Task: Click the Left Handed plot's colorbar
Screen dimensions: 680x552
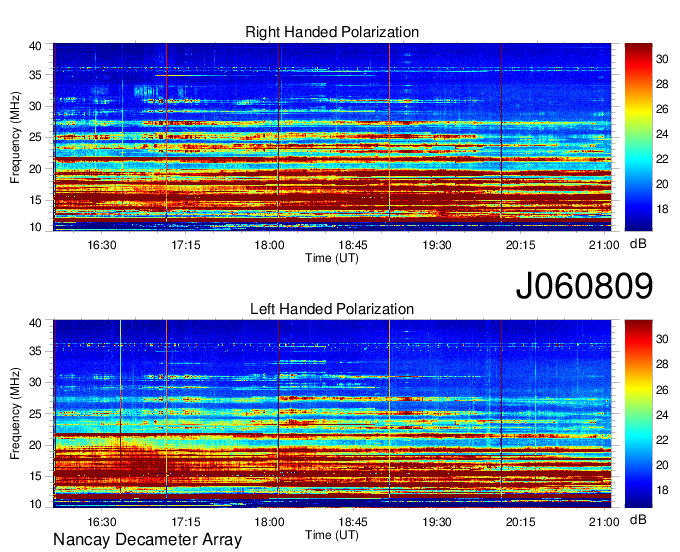Action: point(638,414)
